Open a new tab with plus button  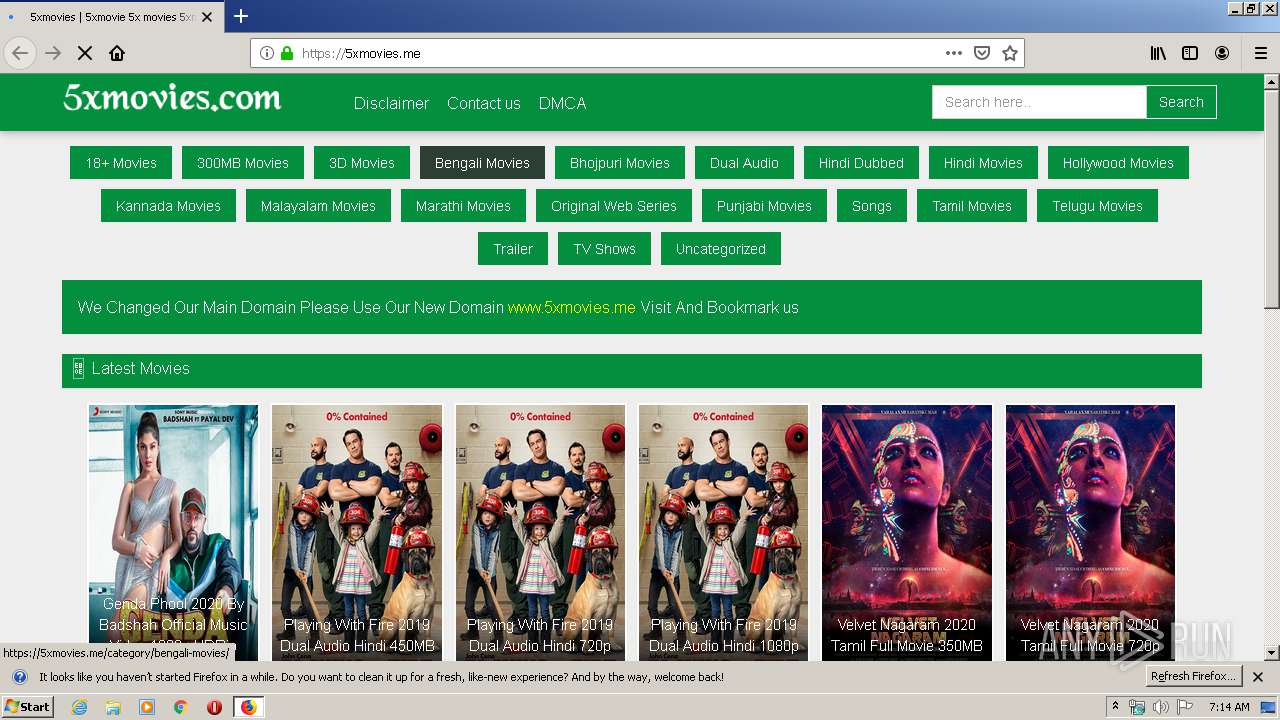(241, 16)
